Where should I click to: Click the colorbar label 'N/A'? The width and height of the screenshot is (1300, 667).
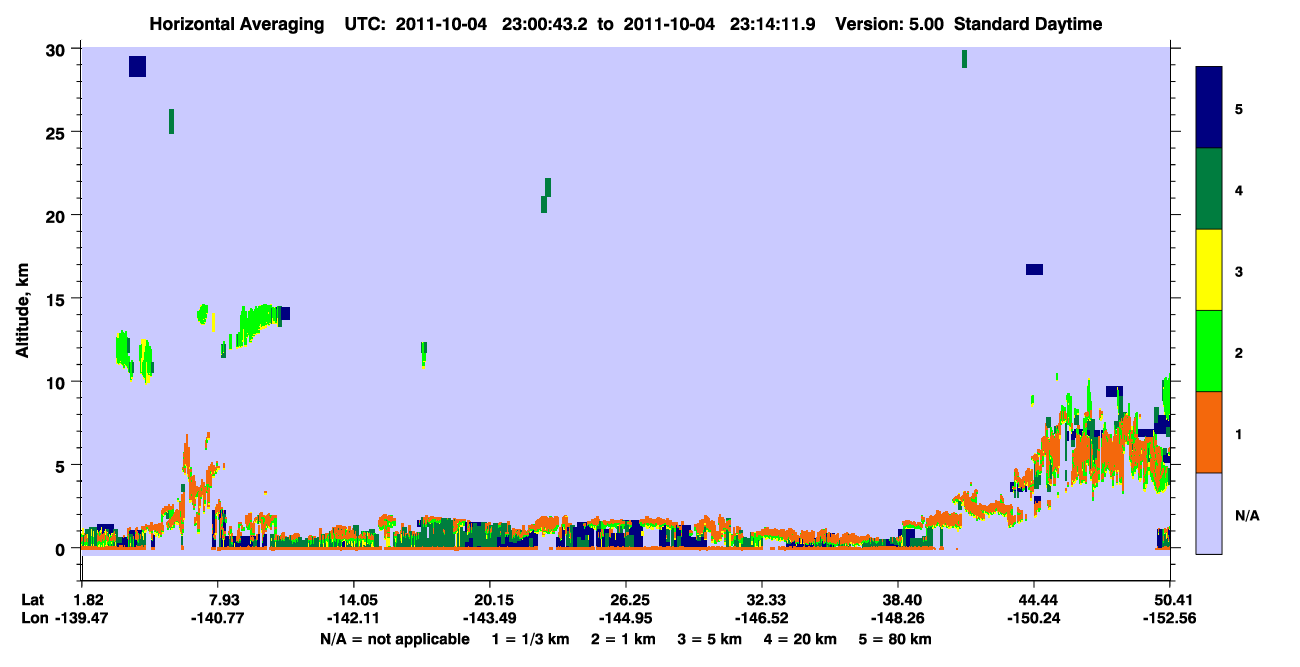tap(1246, 516)
